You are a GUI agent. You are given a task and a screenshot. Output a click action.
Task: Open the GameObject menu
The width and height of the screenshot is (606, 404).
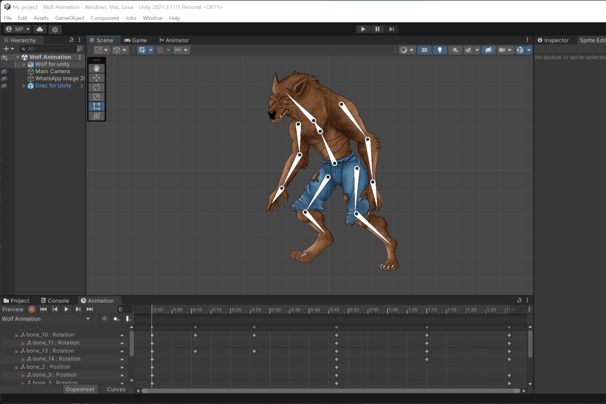[70, 18]
